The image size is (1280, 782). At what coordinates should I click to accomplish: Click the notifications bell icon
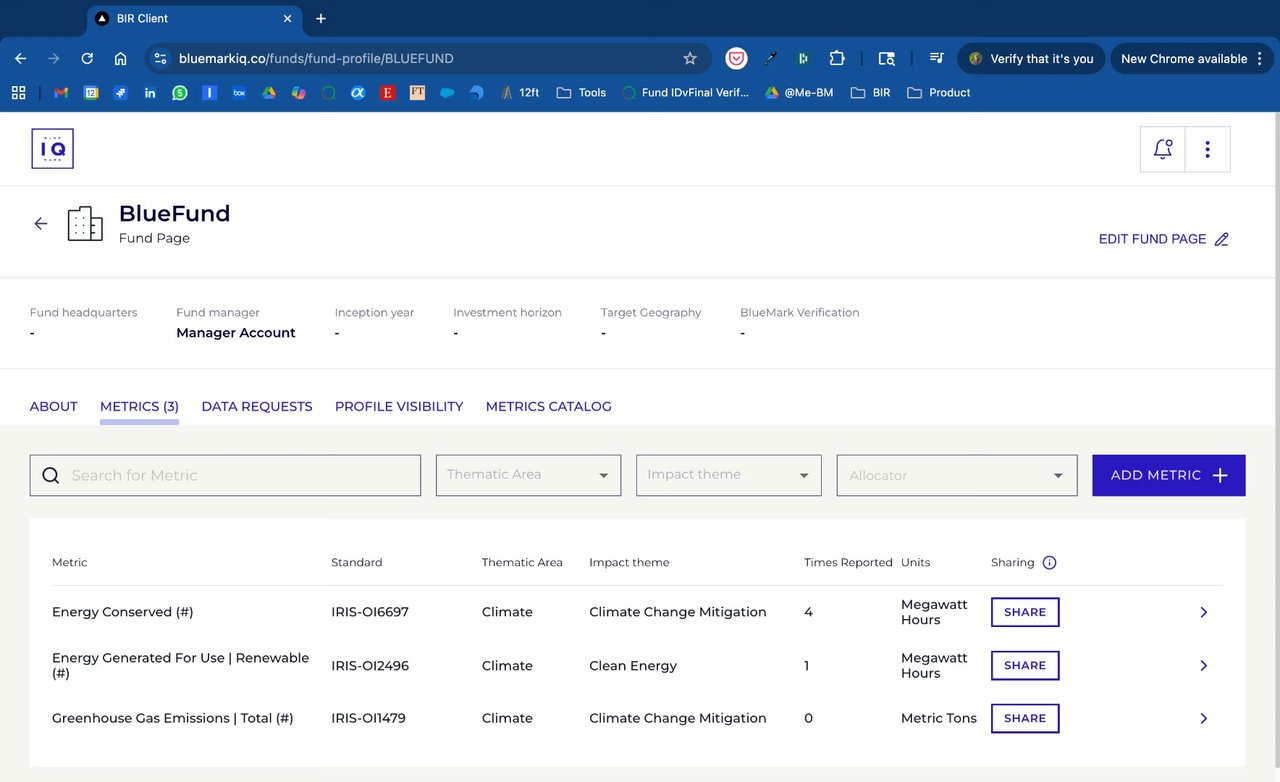(x=1162, y=149)
